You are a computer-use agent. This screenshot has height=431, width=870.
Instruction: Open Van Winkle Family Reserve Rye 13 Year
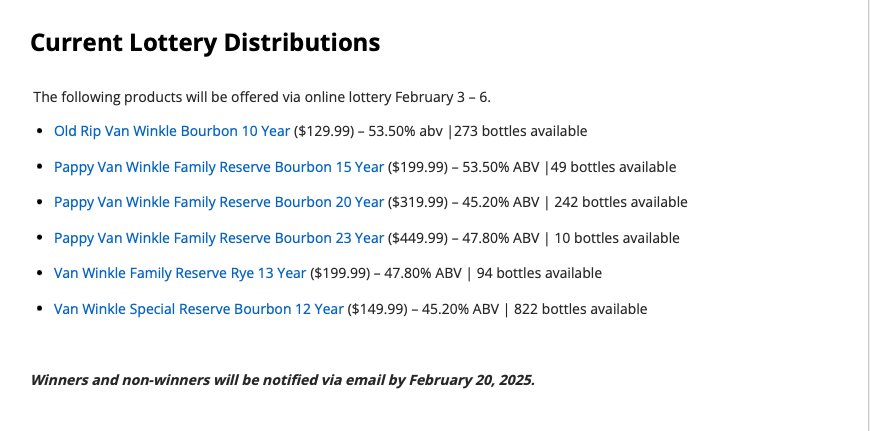click(180, 273)
